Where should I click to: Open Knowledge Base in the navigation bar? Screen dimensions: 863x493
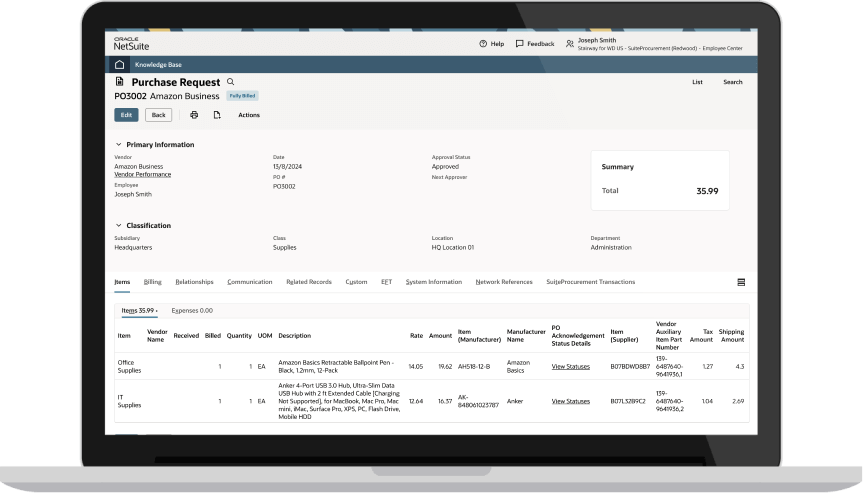click(x=158, y=64)
